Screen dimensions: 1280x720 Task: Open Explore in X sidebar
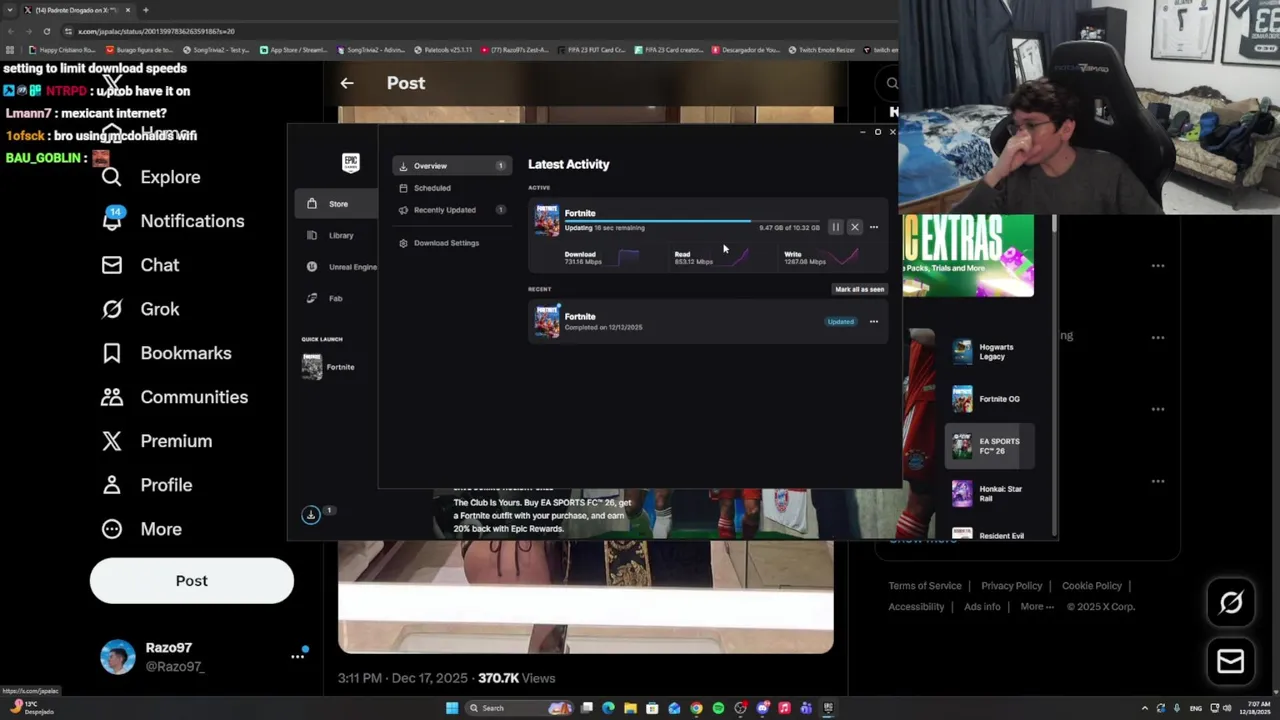[151, 177]
